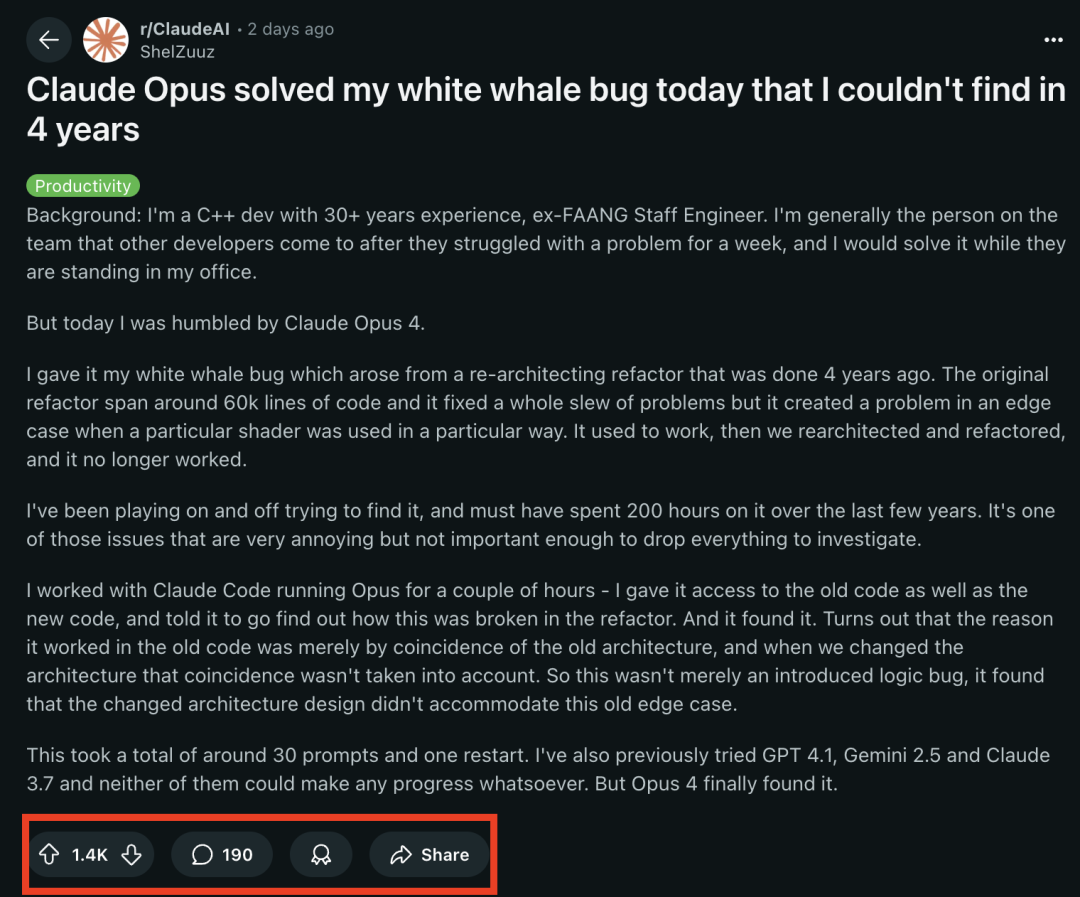Click the comment bubble icon
The width and height of the screenshot is (1080, 897).
click(x=203, y=855)
